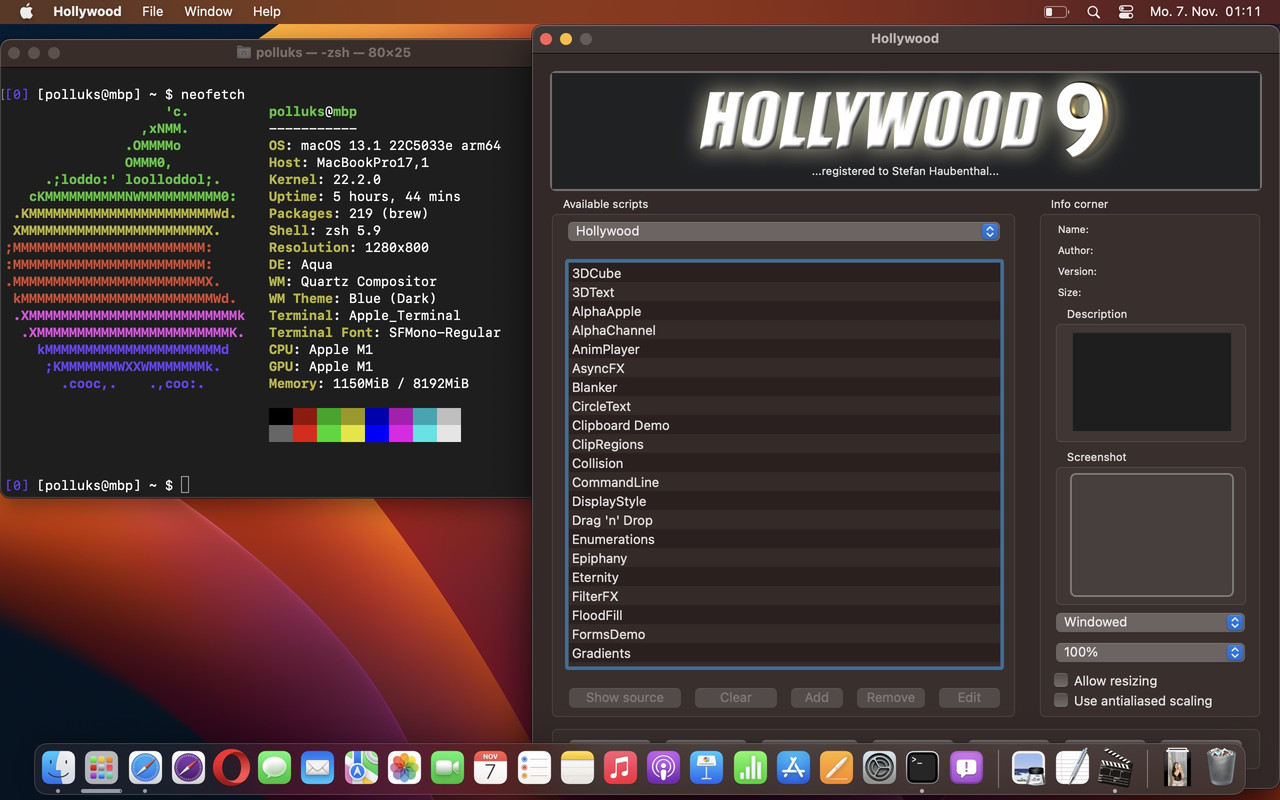
Task: Click the Add button
Action: (x=817, y=697)
